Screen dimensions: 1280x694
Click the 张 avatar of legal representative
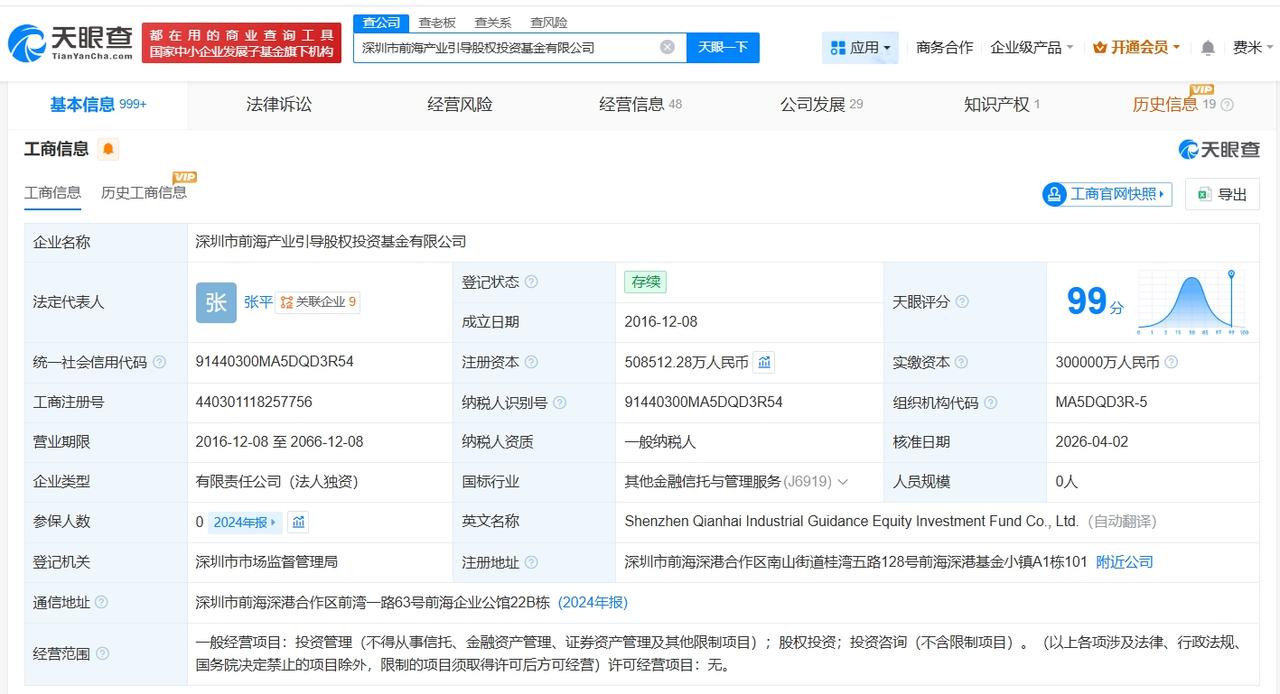coord(216,302)
